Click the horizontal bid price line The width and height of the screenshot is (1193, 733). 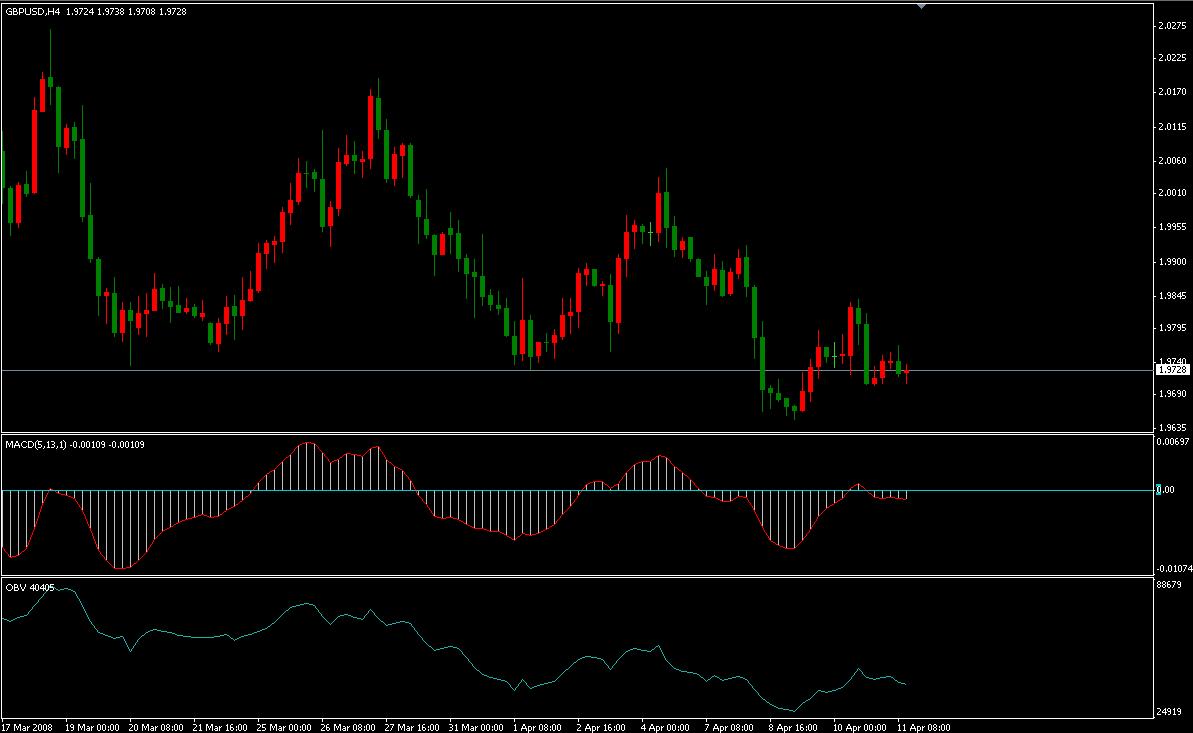pos(578,371)
